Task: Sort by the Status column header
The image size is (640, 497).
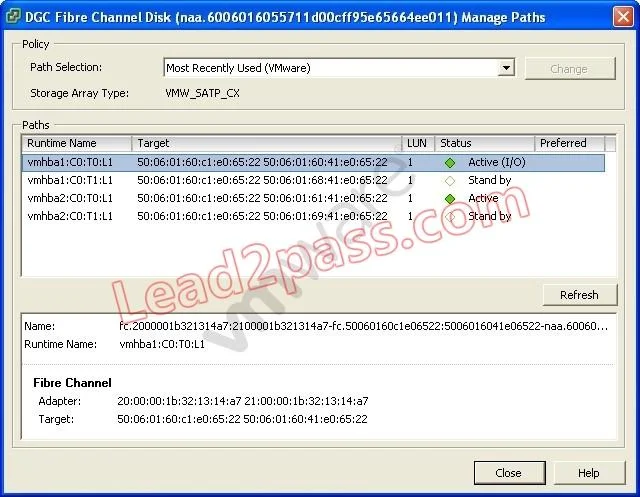Action: [x=484, y=143]
